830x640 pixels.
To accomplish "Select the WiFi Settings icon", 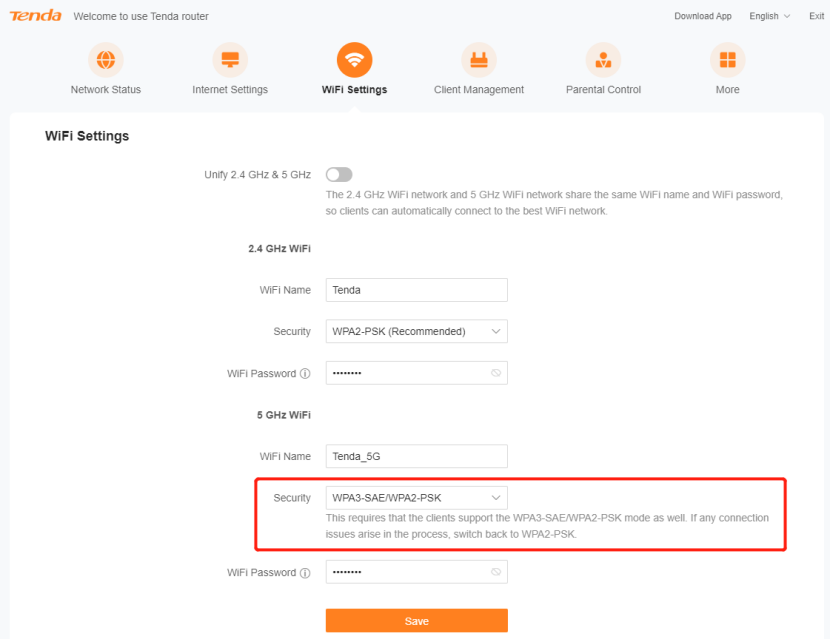I will click(x=354, y=60).
